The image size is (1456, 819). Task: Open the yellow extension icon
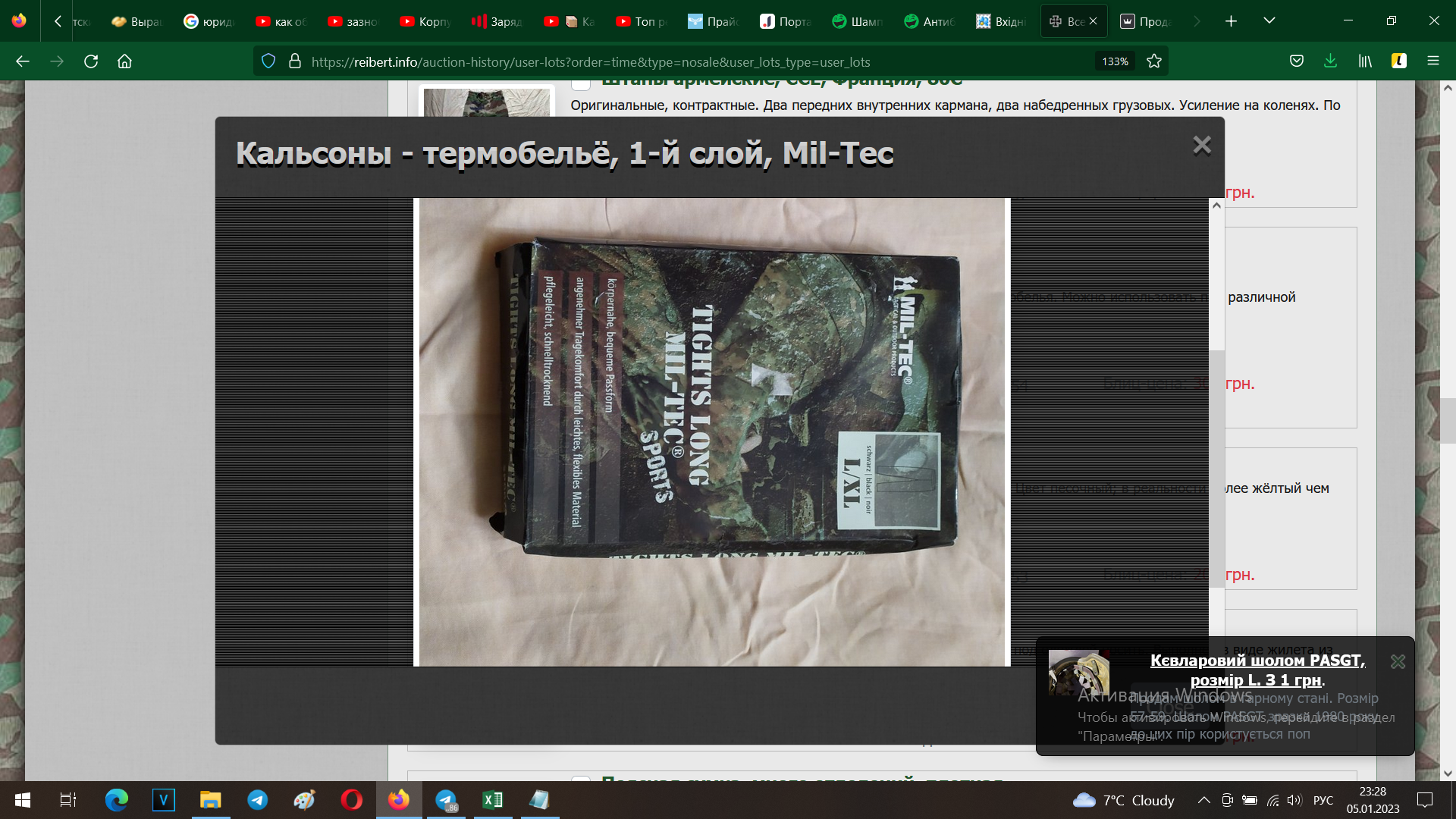click(1399, 61)
